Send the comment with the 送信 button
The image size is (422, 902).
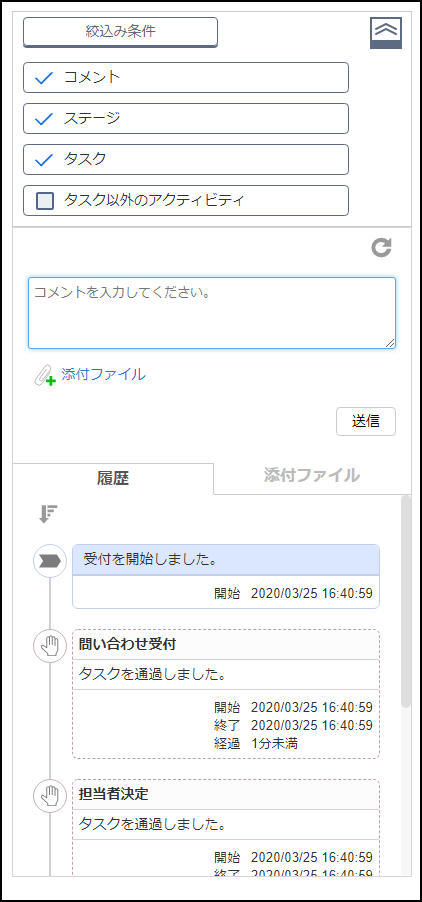coord(366,422)
